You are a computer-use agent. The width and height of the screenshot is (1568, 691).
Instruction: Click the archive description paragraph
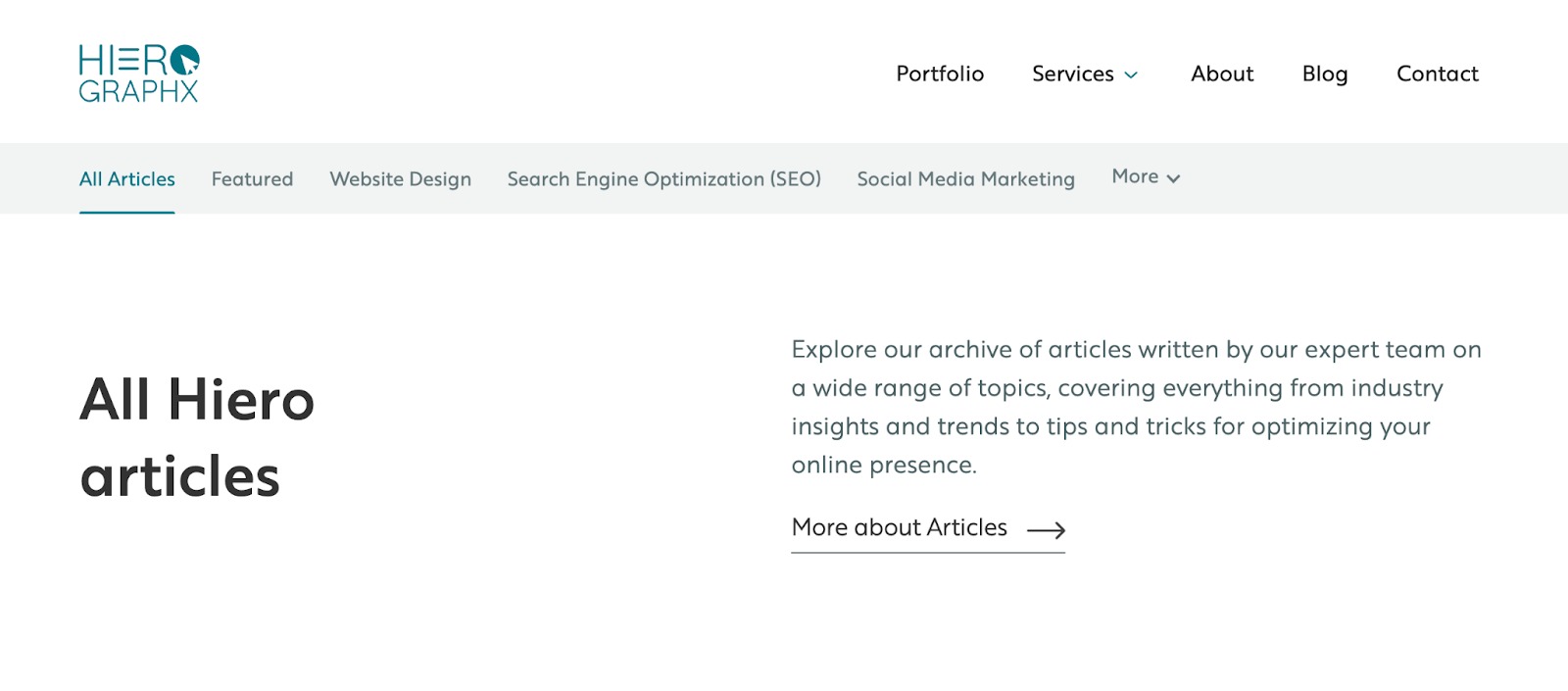click(1135, 407)
